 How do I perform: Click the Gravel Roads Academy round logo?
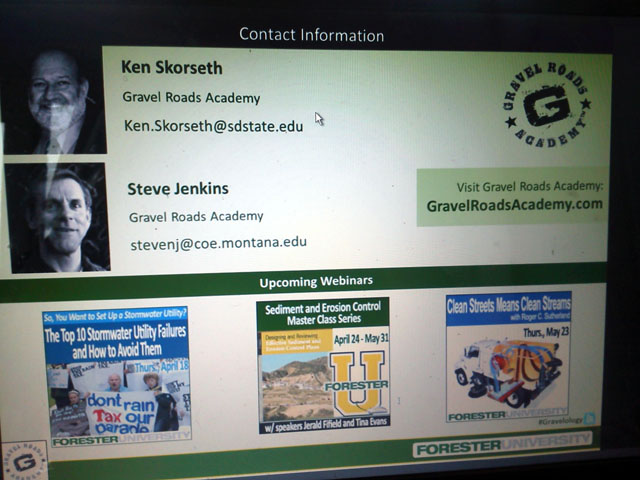coord(547,105)
